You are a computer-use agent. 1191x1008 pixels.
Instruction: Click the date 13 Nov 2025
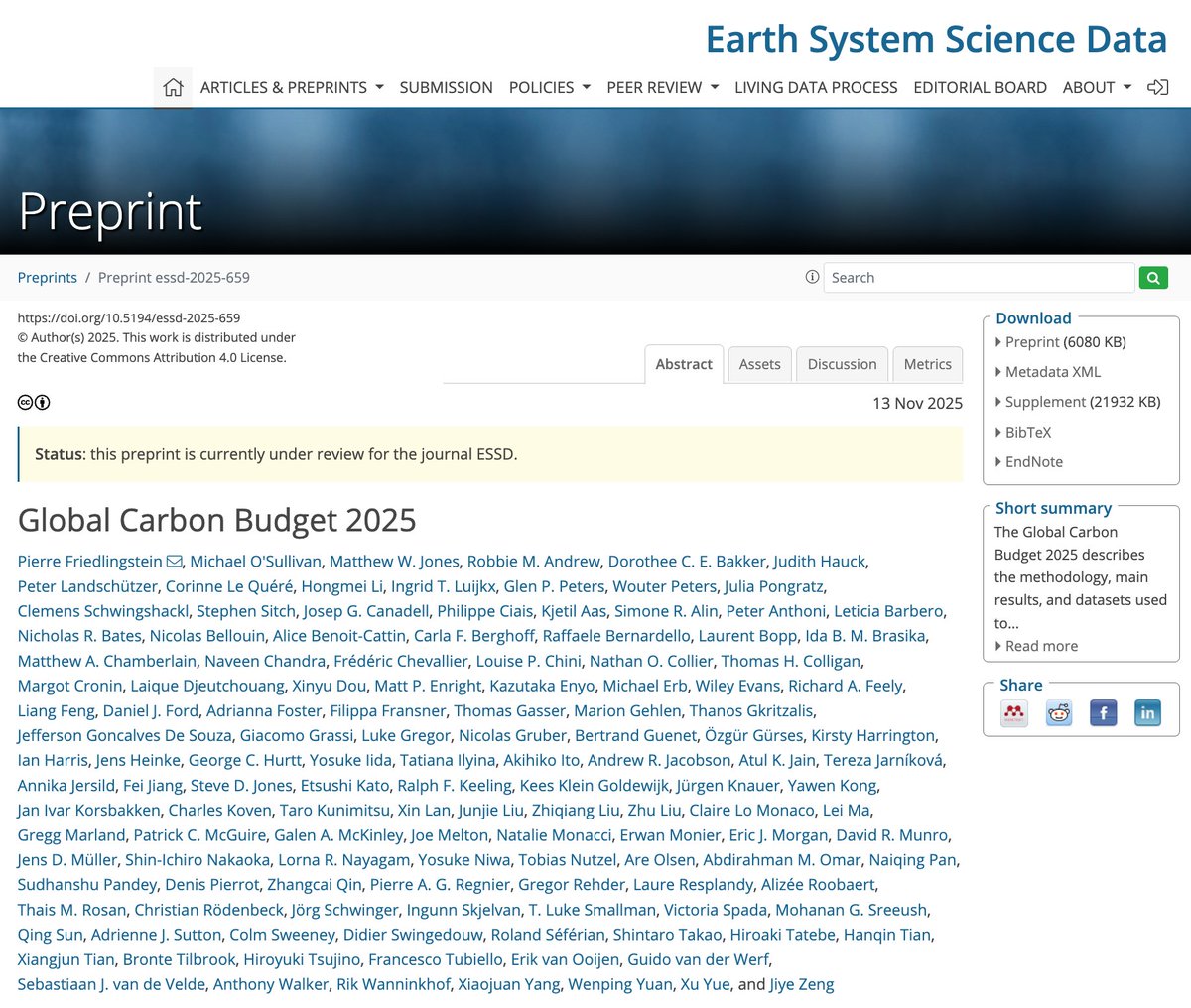point(917,403)
